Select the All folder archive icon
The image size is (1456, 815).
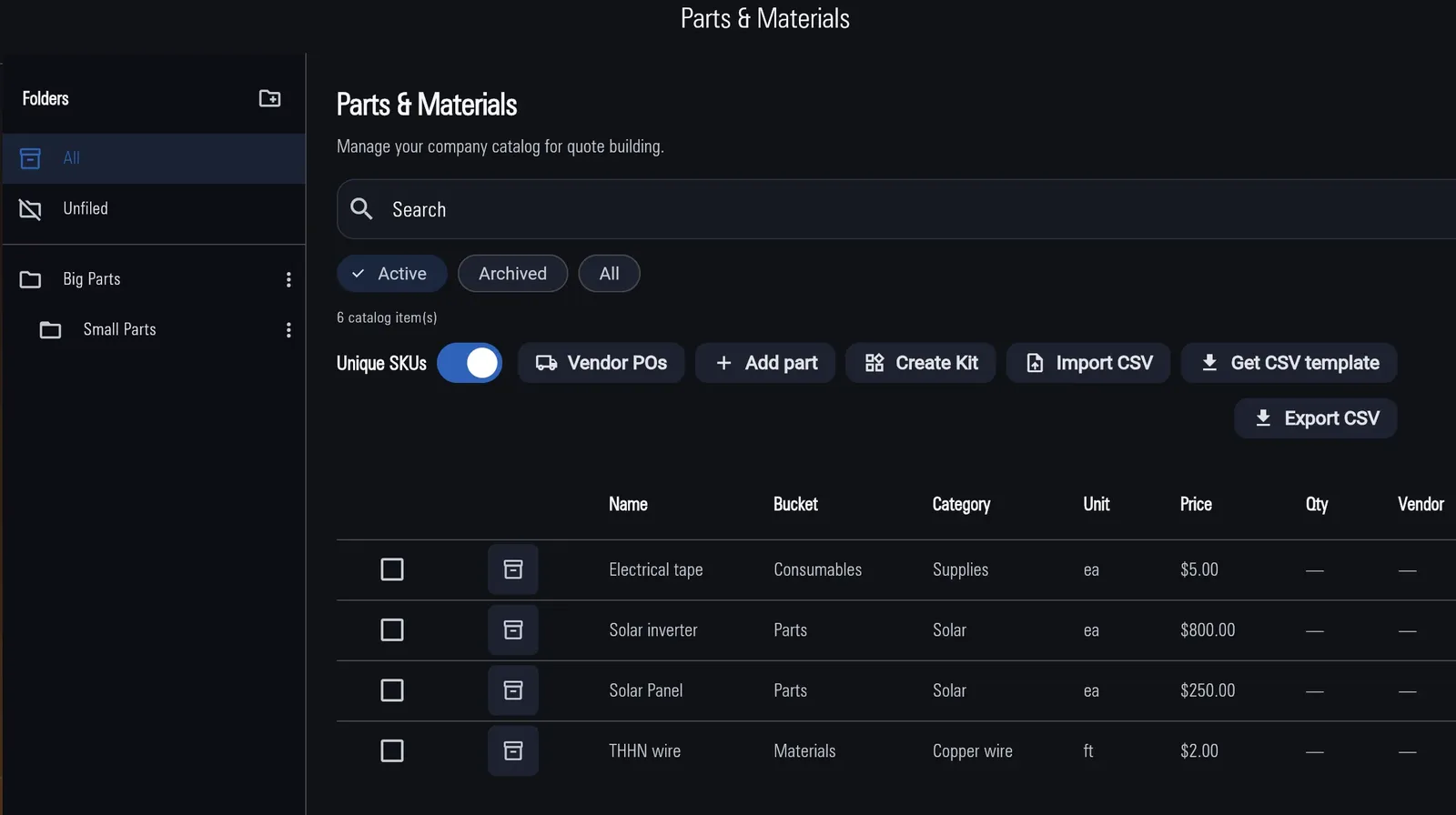30,158
